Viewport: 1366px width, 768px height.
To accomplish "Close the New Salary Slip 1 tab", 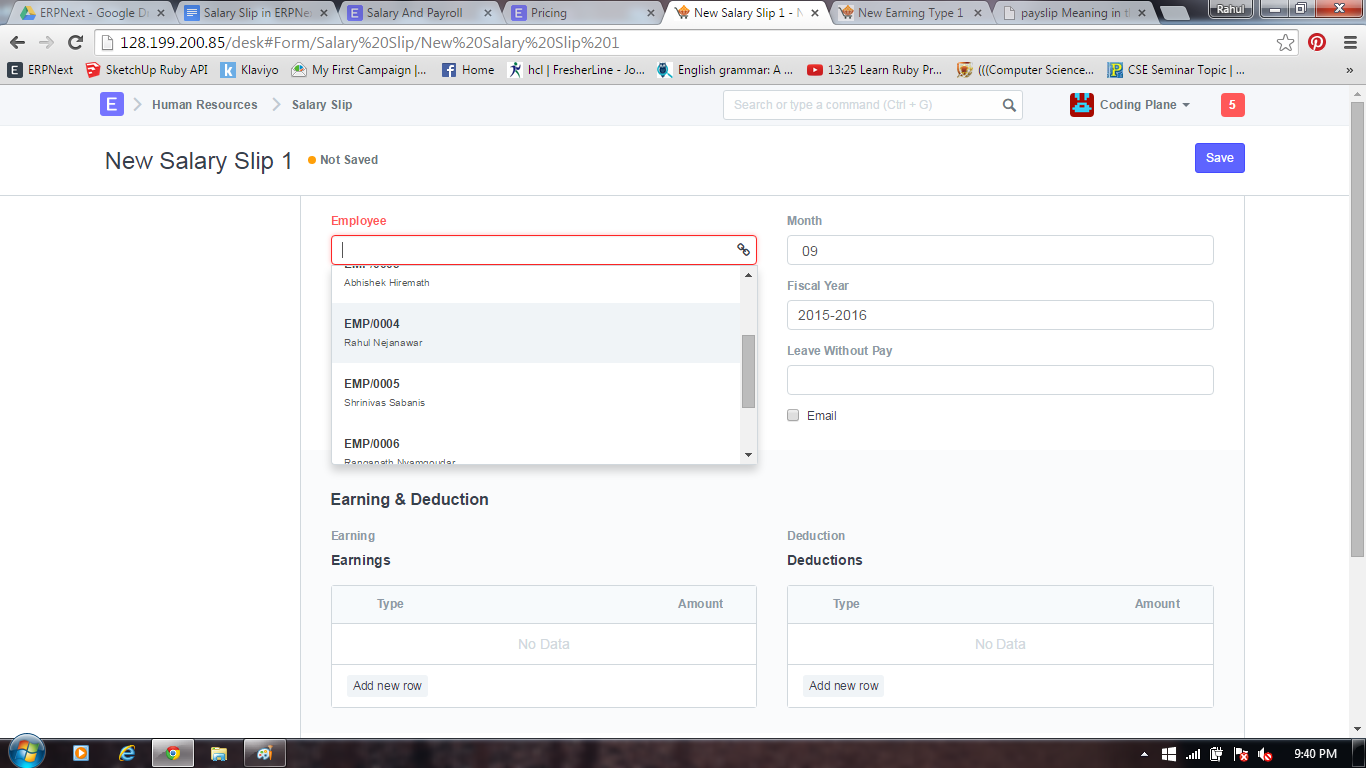I will tap(815, 13).
